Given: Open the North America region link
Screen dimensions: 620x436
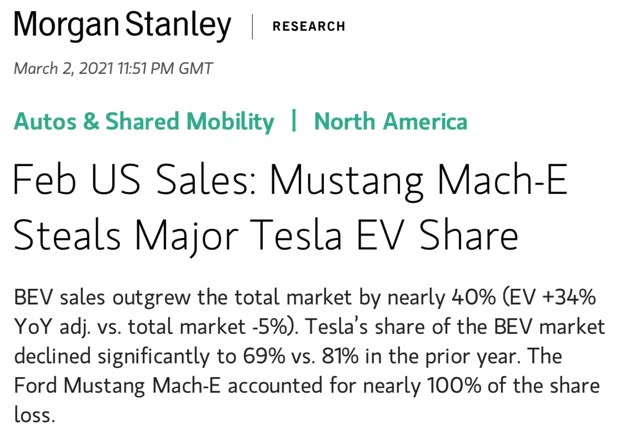Looking at the screenshot, I should pos(390,122).
